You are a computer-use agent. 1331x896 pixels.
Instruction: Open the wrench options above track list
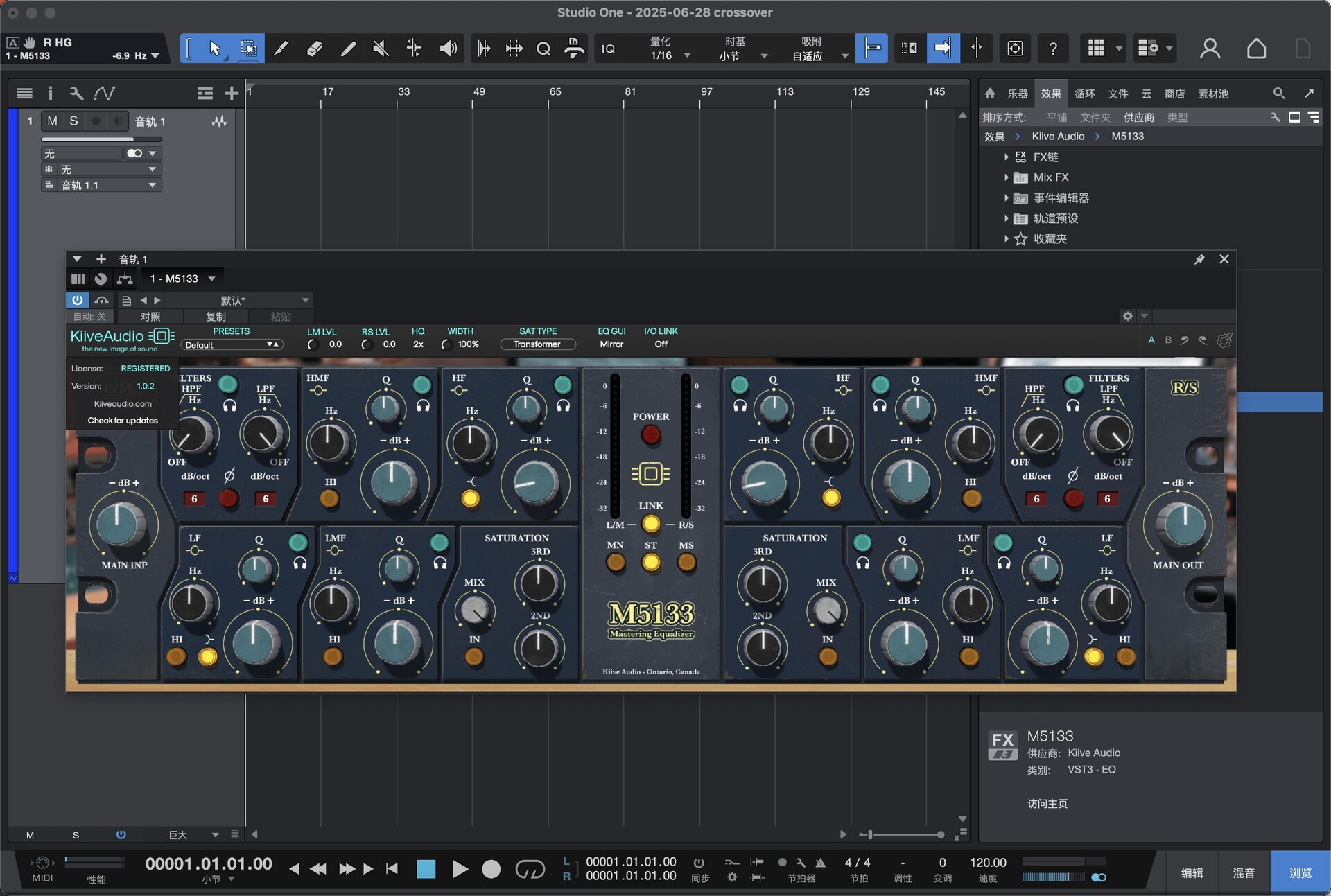[x=76, y=93]
